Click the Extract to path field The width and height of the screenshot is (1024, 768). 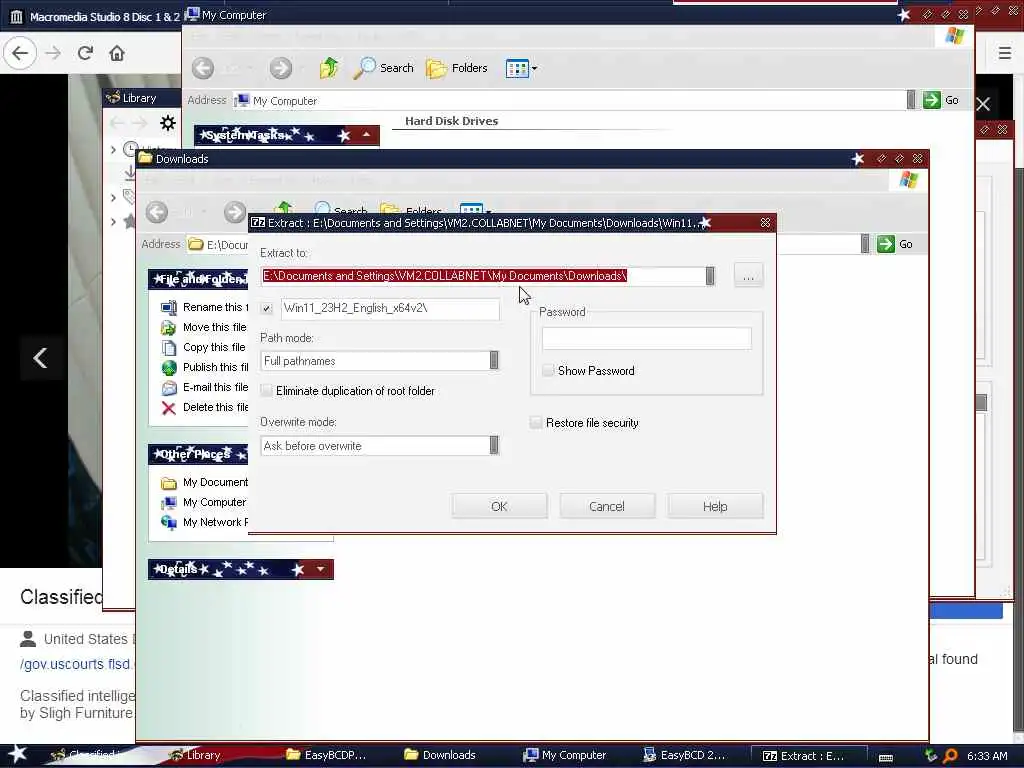483,276
